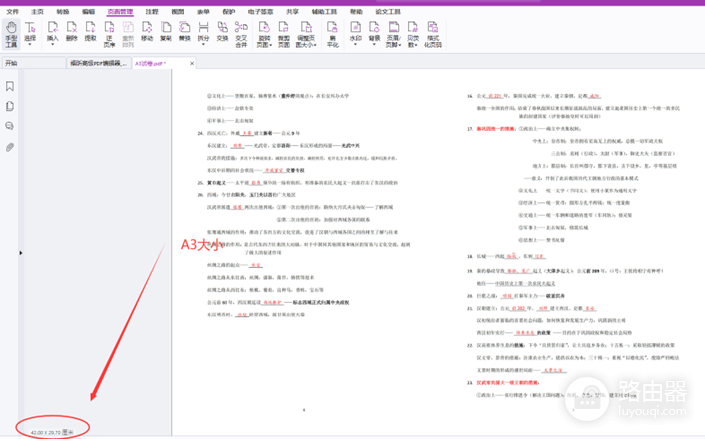Image resolution: width=705 pixels, height=439 pixels.
Task: Click the 裁剪页面 (Crop pages) icon
Action: pyautogui.click(x=284, y=28)
